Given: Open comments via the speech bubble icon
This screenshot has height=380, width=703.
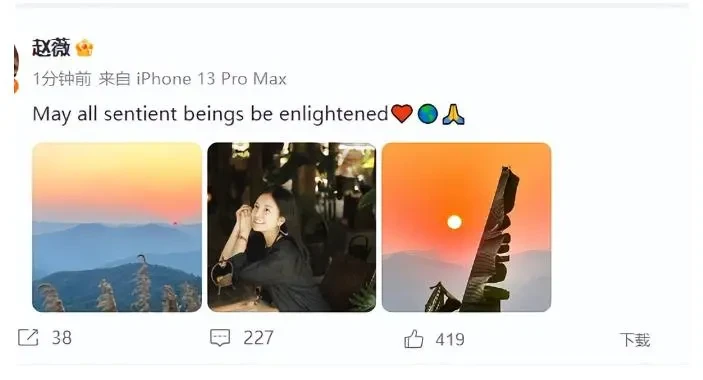Looking at the screenshot, I should click(220, 338).
